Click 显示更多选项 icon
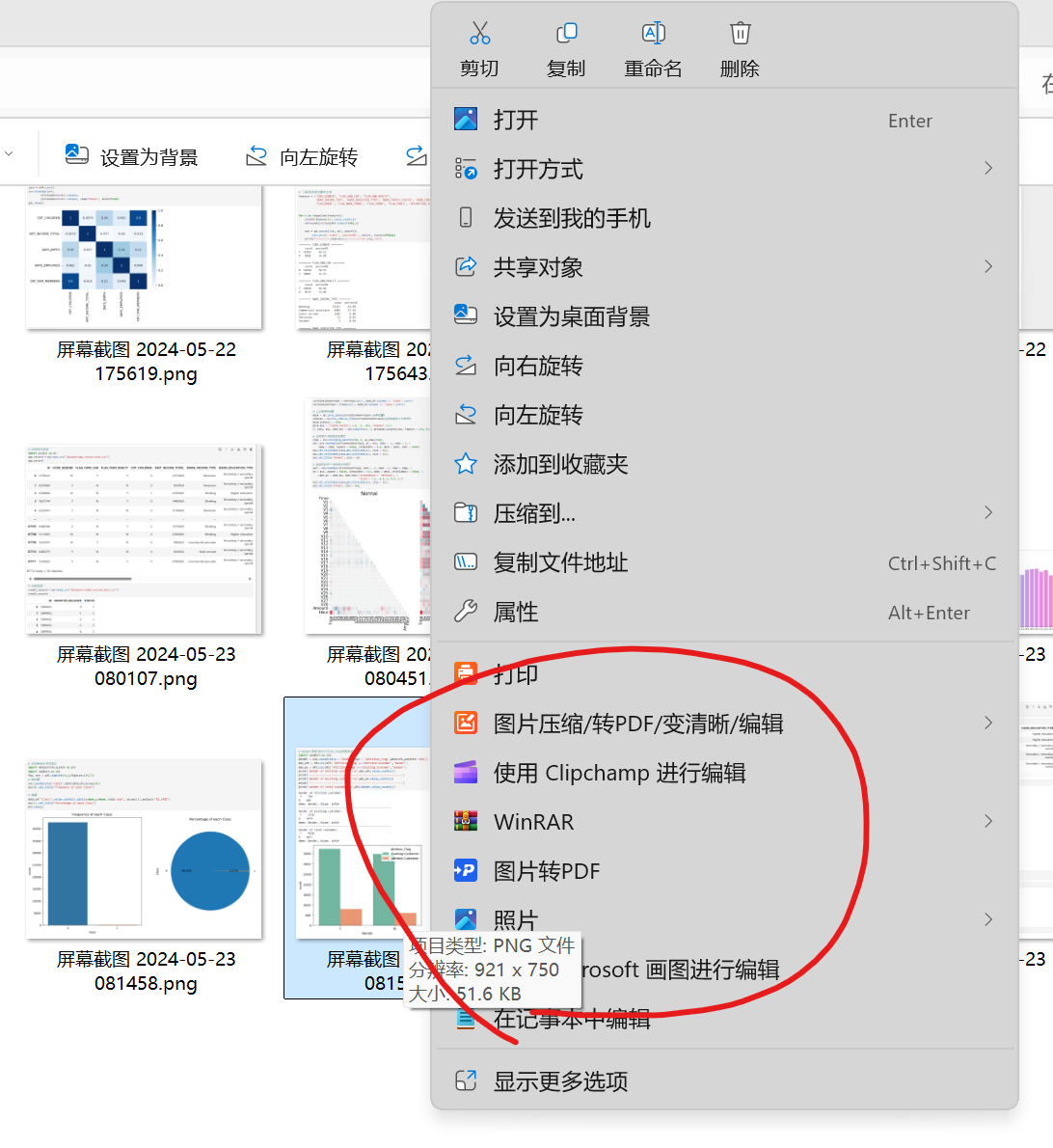Screen dimensions: 1053x1148 (466, 1080)
